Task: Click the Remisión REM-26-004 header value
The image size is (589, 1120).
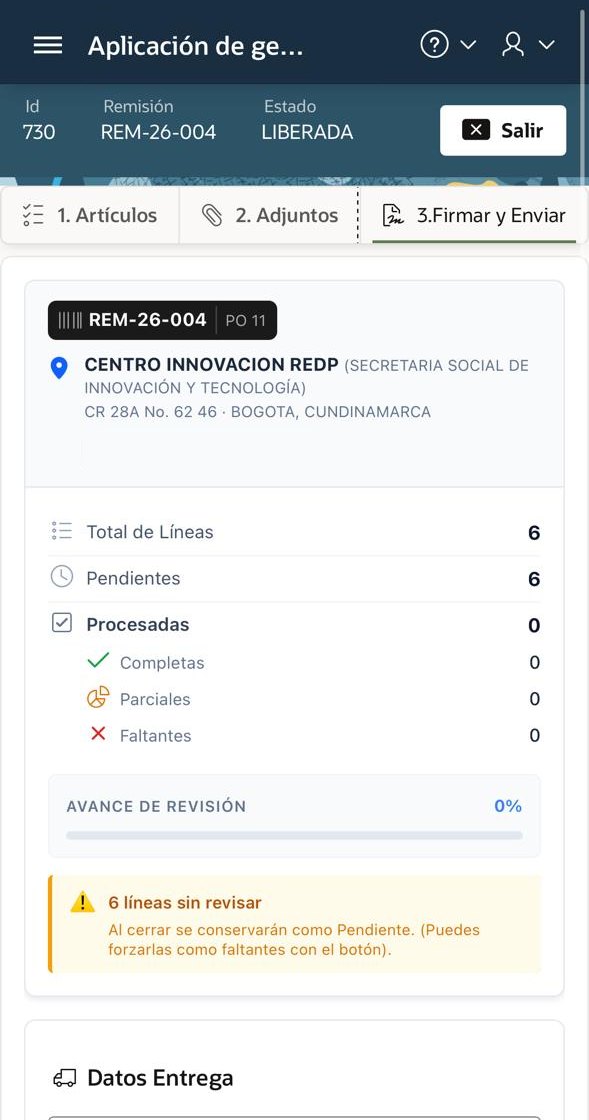Action: [x=158, y=132]
